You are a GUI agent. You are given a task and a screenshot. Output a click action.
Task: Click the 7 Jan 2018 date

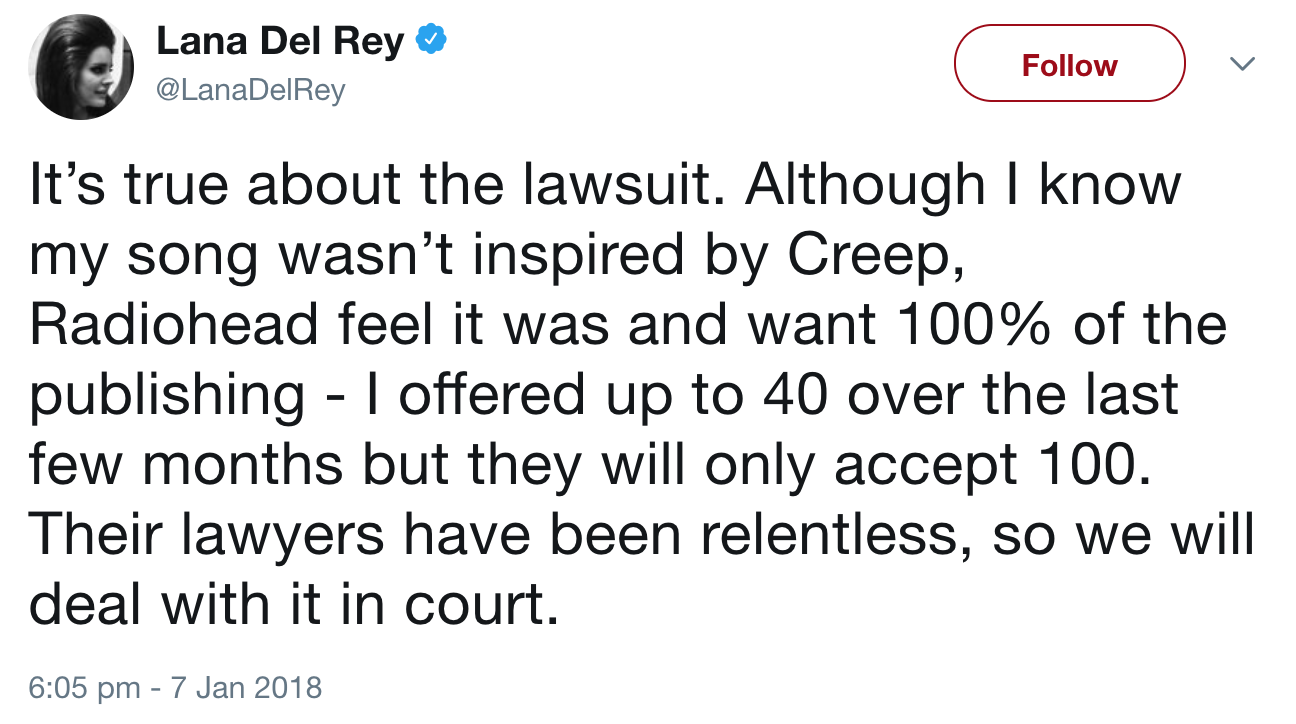pyautogui.click(x=243, y=688)
